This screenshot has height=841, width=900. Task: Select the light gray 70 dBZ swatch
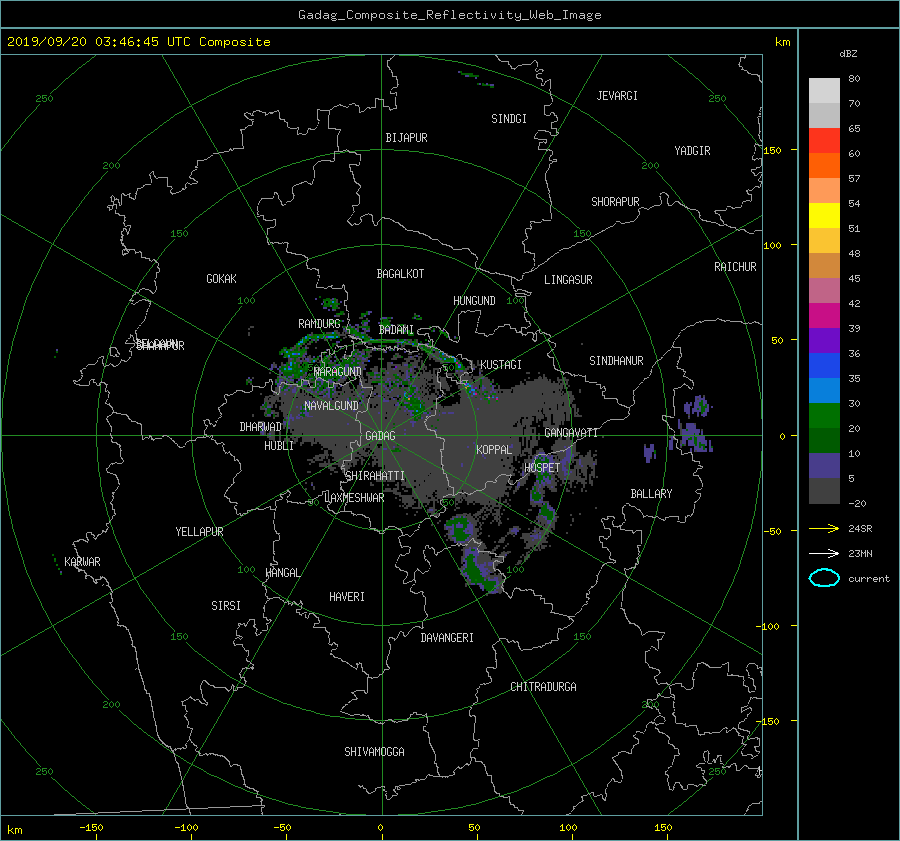(824, 91)
